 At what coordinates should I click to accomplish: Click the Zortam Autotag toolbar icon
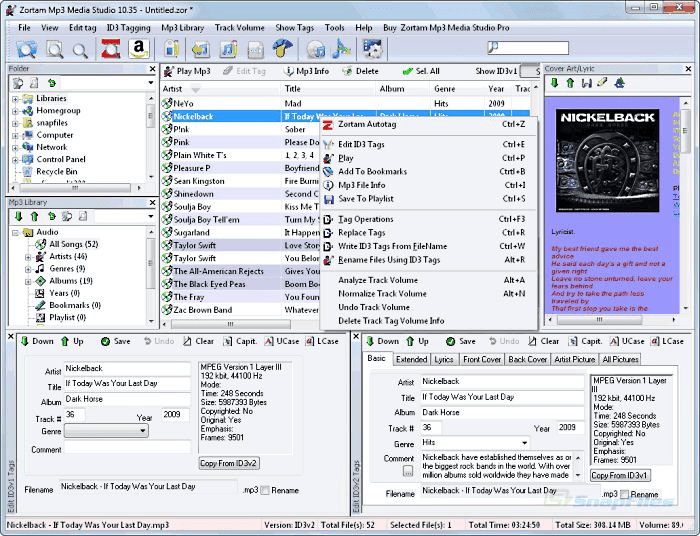[111, 49]
